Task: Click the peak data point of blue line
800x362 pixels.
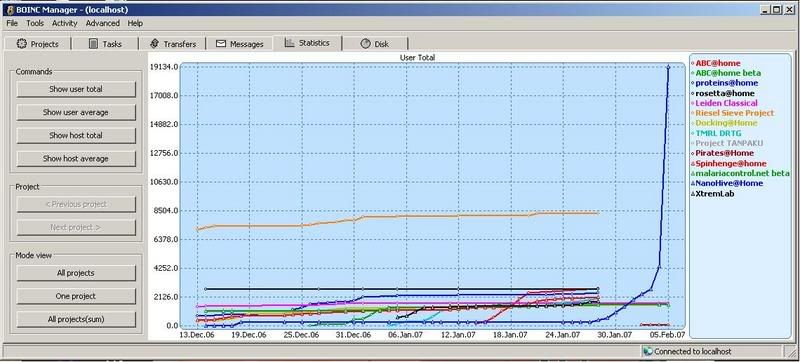Action: tap(668, 67)
